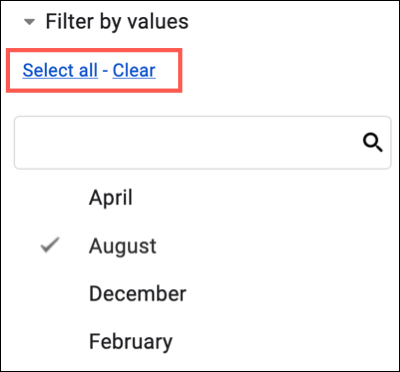Hide value list via disclosure triangle
400x372 pixels.
click(x=30, y=22)
